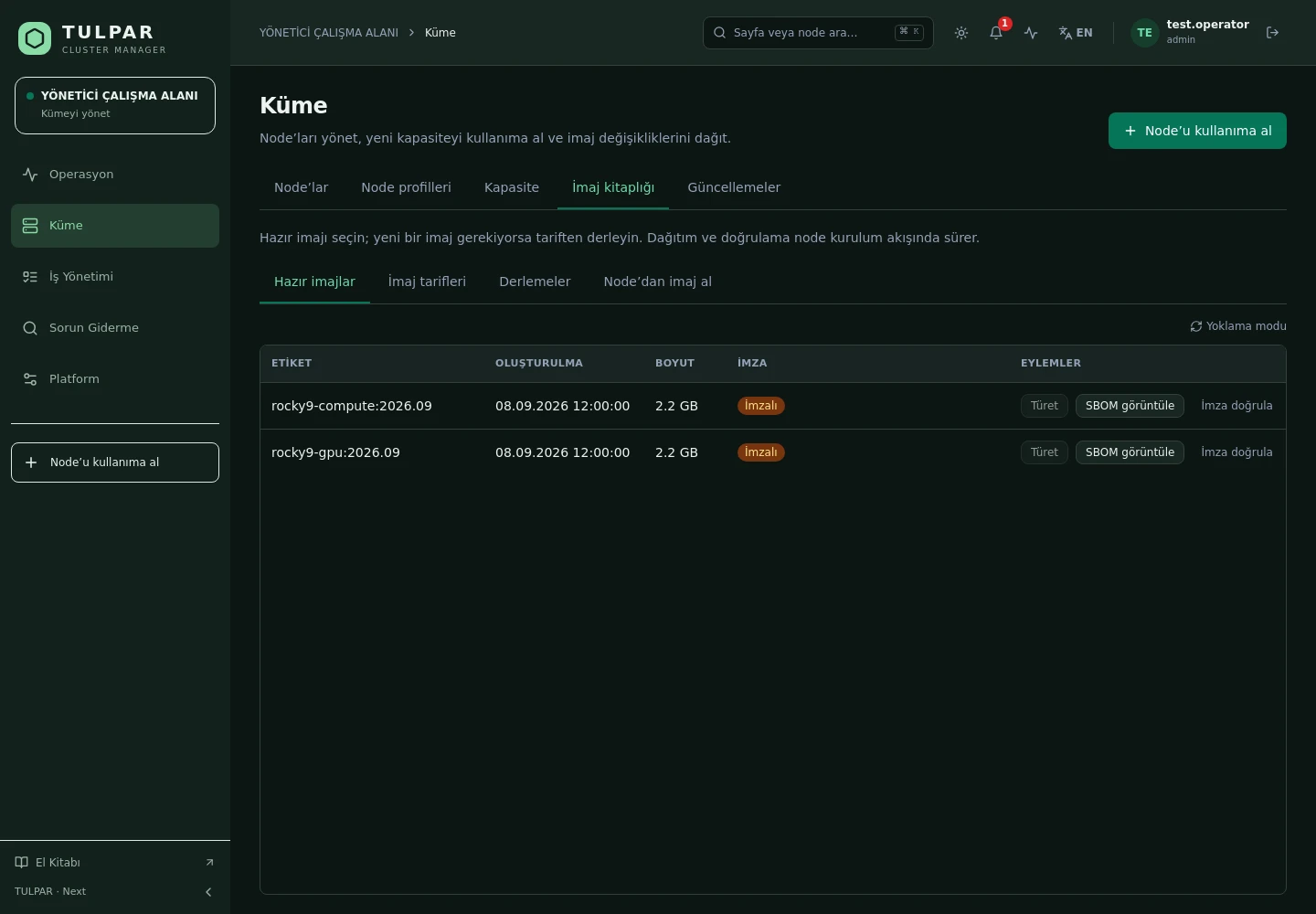Click the rocky9-gpu:2026.09 image tag
Image resolution: width=1316 pixels, height=914 pixels.
pos(335,452)
